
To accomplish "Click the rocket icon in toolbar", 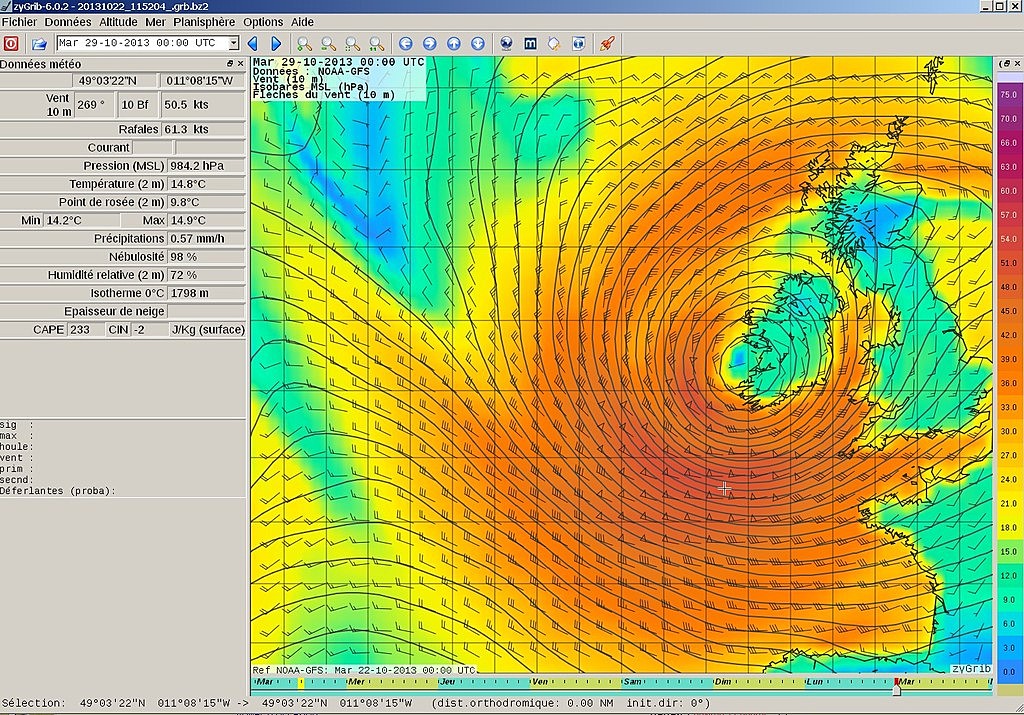I will pyautogui.click(x=607, y=44).
